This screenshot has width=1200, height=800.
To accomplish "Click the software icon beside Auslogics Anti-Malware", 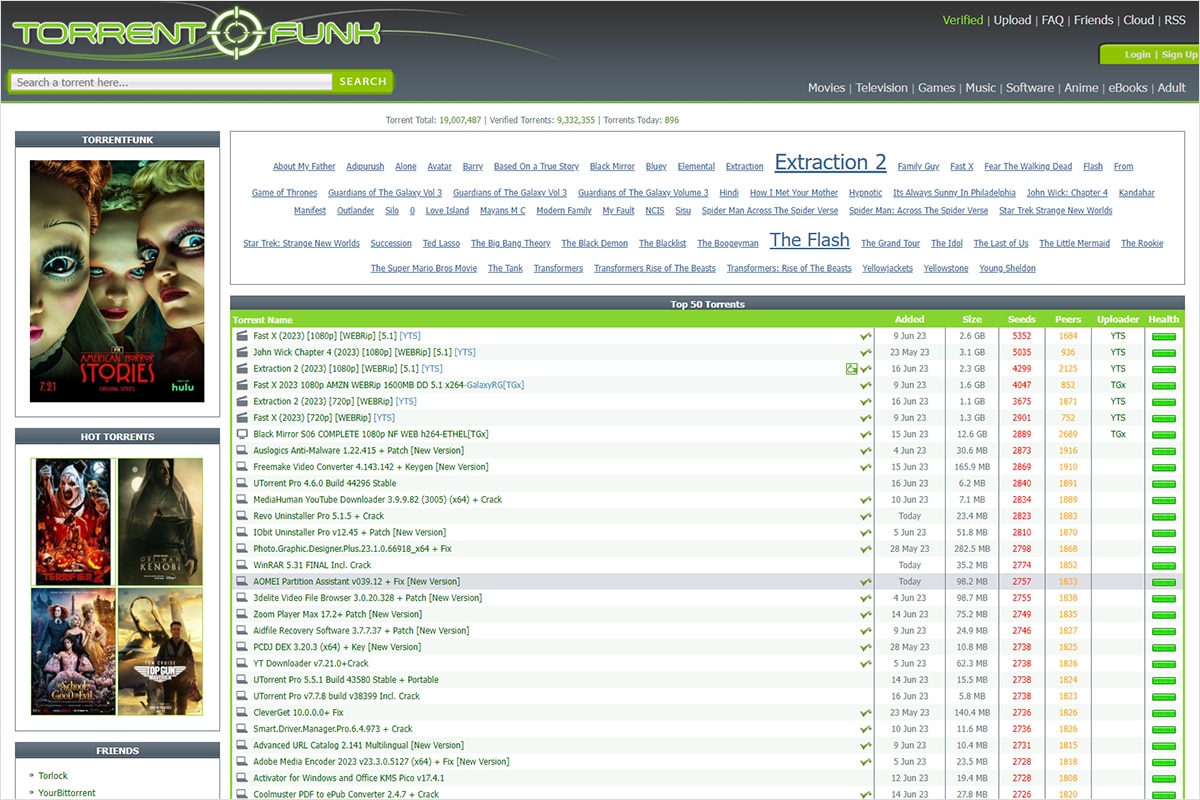I will 241,451.
